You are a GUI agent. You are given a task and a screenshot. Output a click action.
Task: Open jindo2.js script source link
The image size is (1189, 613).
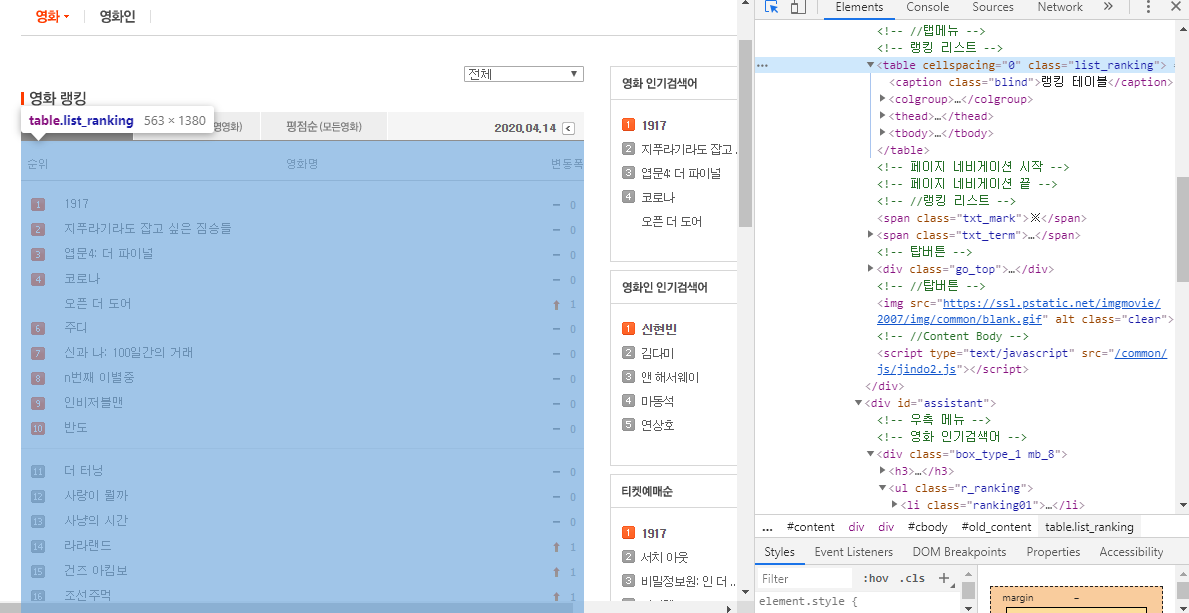(x=1021, y=361)
